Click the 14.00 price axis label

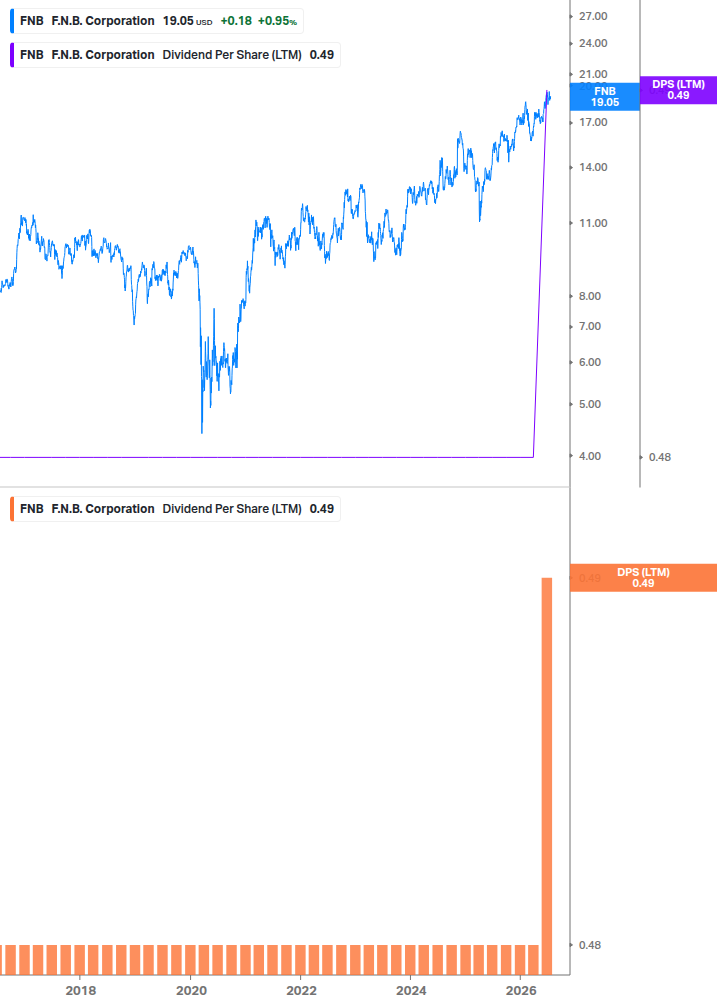593,167
